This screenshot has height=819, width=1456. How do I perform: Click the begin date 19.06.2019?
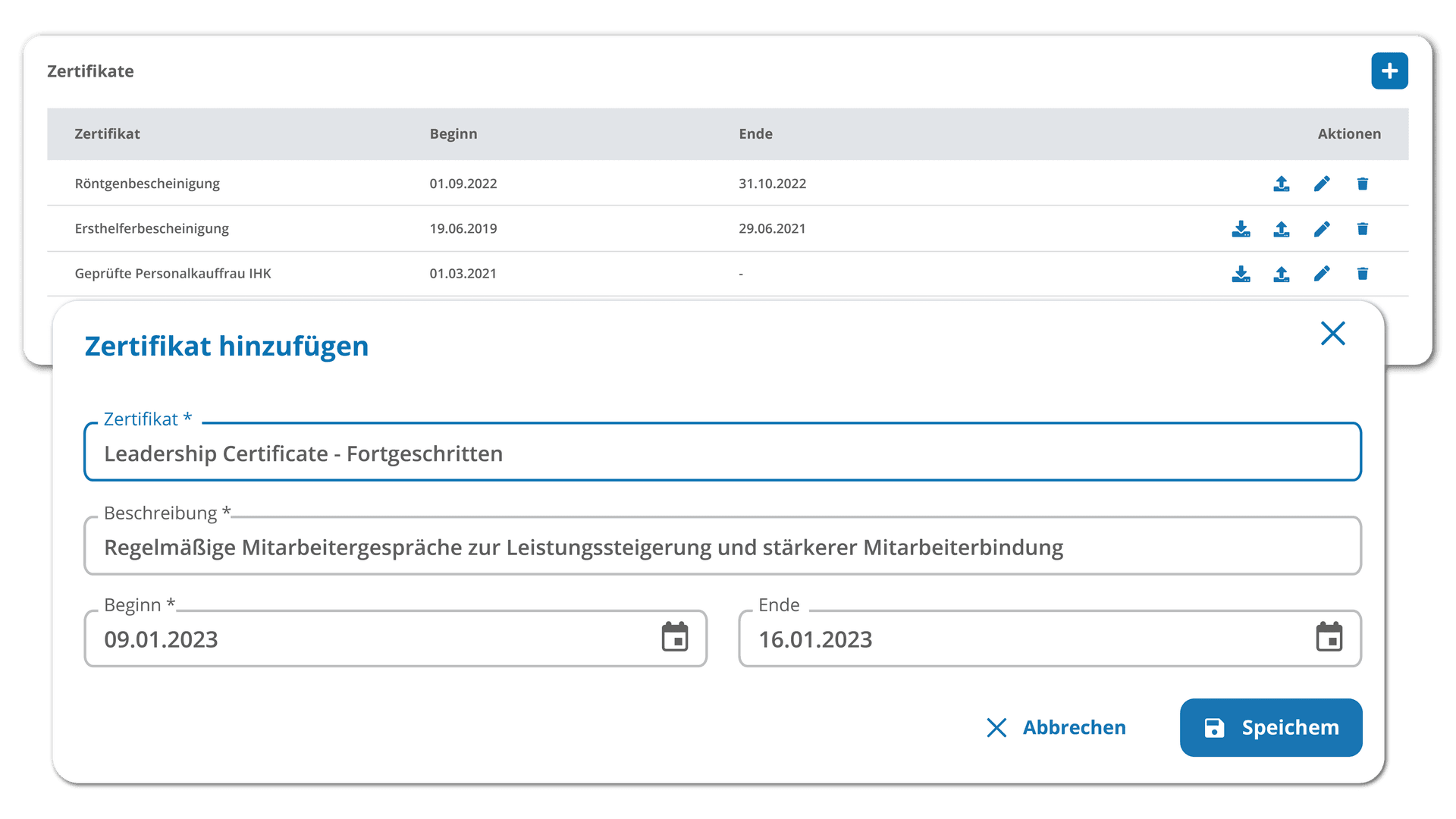(463, 228)
